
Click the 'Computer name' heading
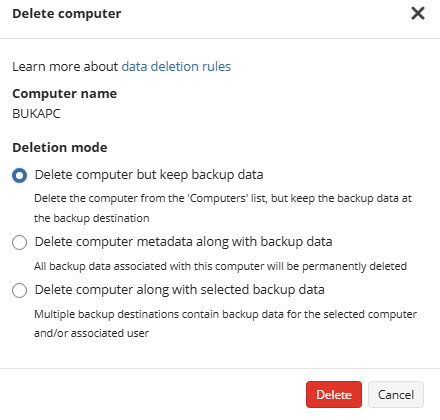pos(65,94)
